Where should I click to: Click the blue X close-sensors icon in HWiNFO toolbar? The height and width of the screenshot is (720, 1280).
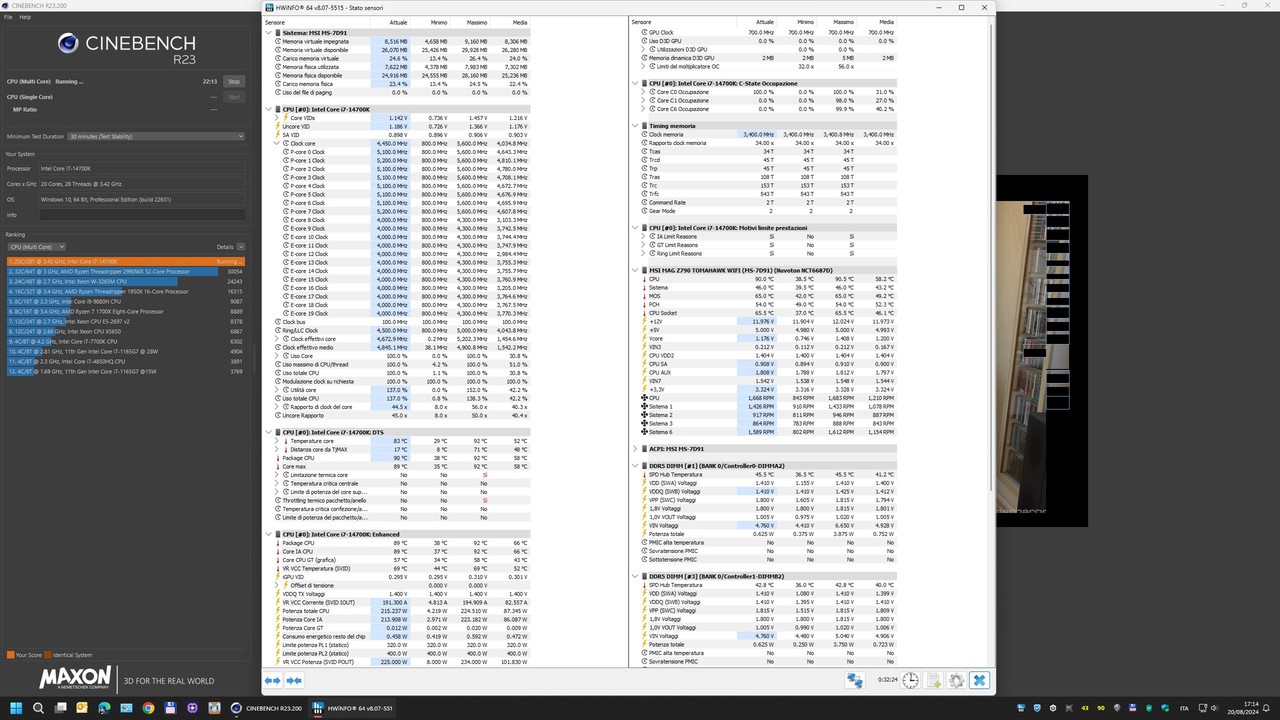tap(979, 680)
